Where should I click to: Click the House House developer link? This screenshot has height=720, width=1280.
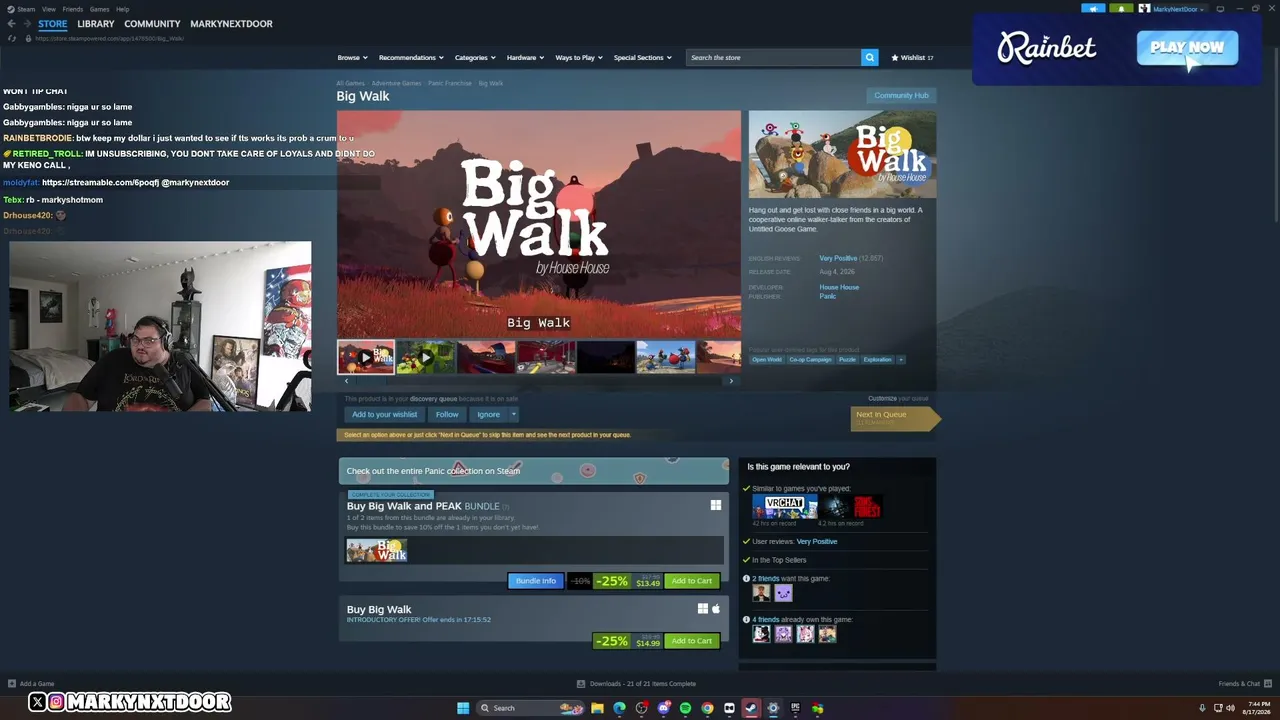[x=839, y=287]
